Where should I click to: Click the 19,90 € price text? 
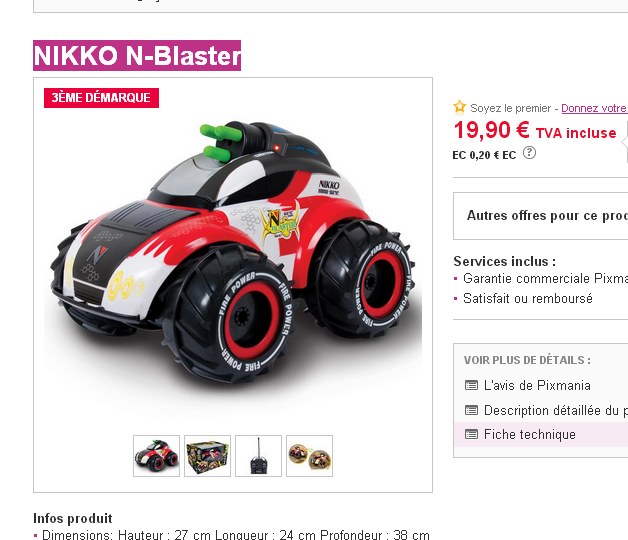tap(491, 131)
